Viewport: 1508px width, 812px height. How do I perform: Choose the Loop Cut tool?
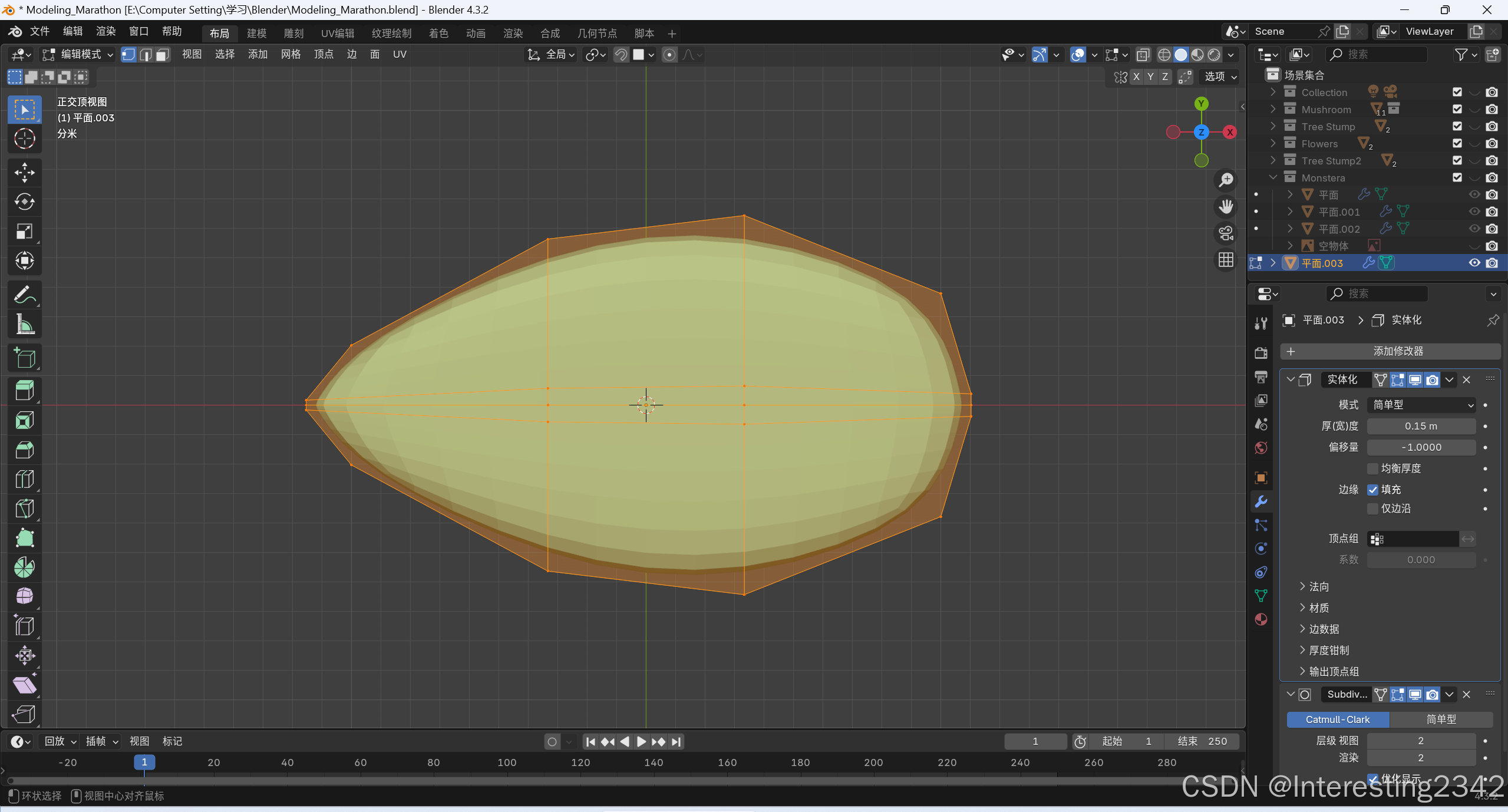(24, 479)
